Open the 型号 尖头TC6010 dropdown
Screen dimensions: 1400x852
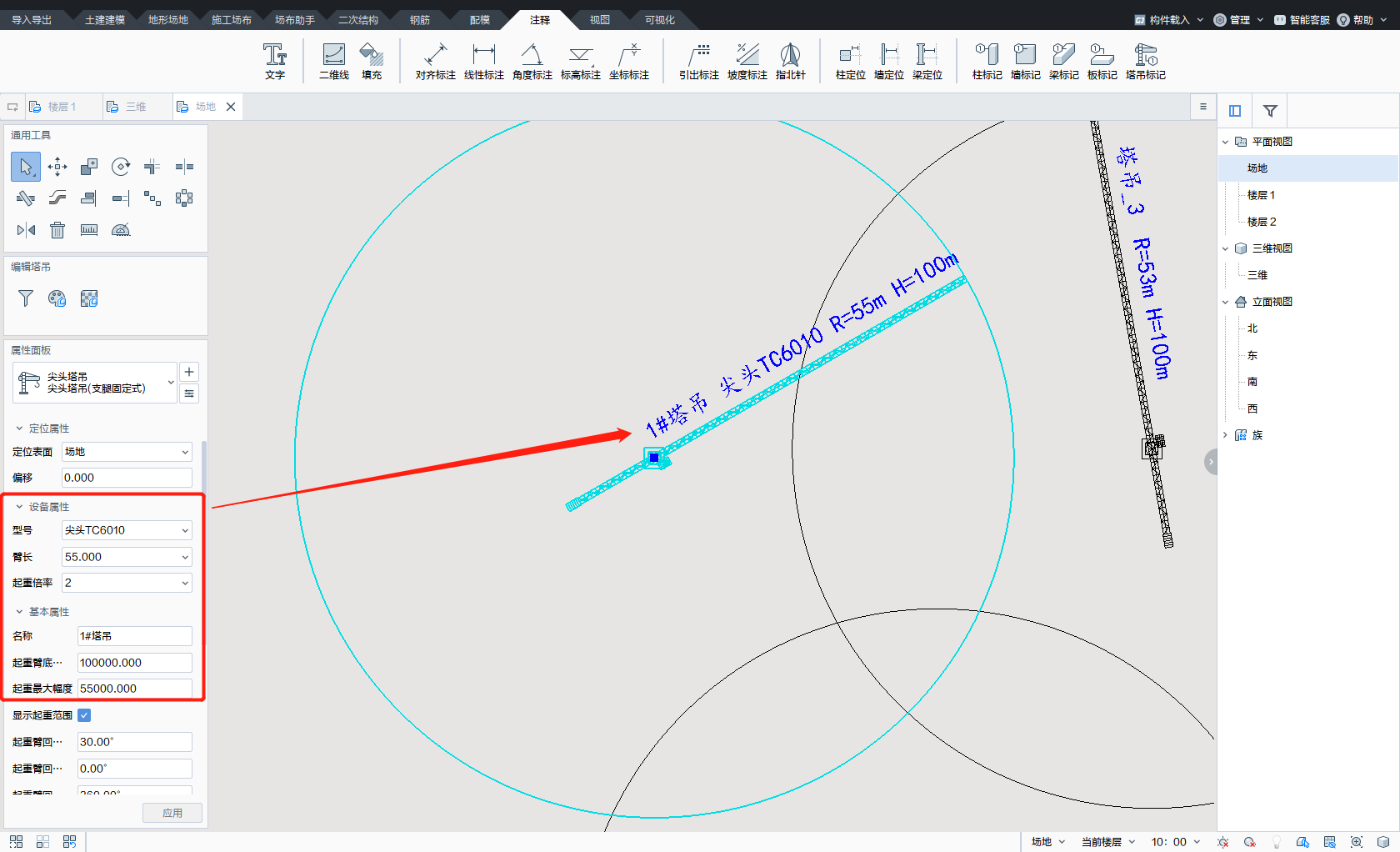[x=127, y=530]
